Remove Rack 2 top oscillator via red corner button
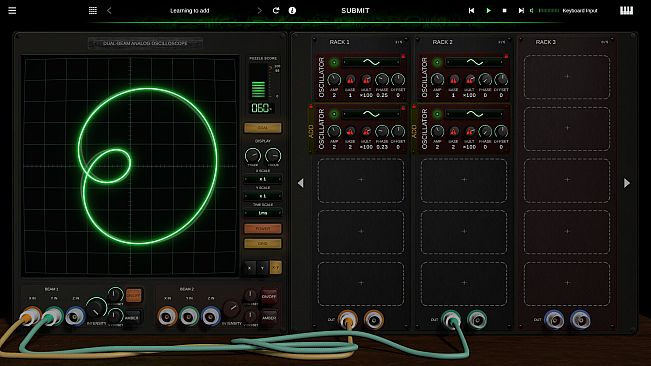651x366 pixels. [x=506, y=56]
